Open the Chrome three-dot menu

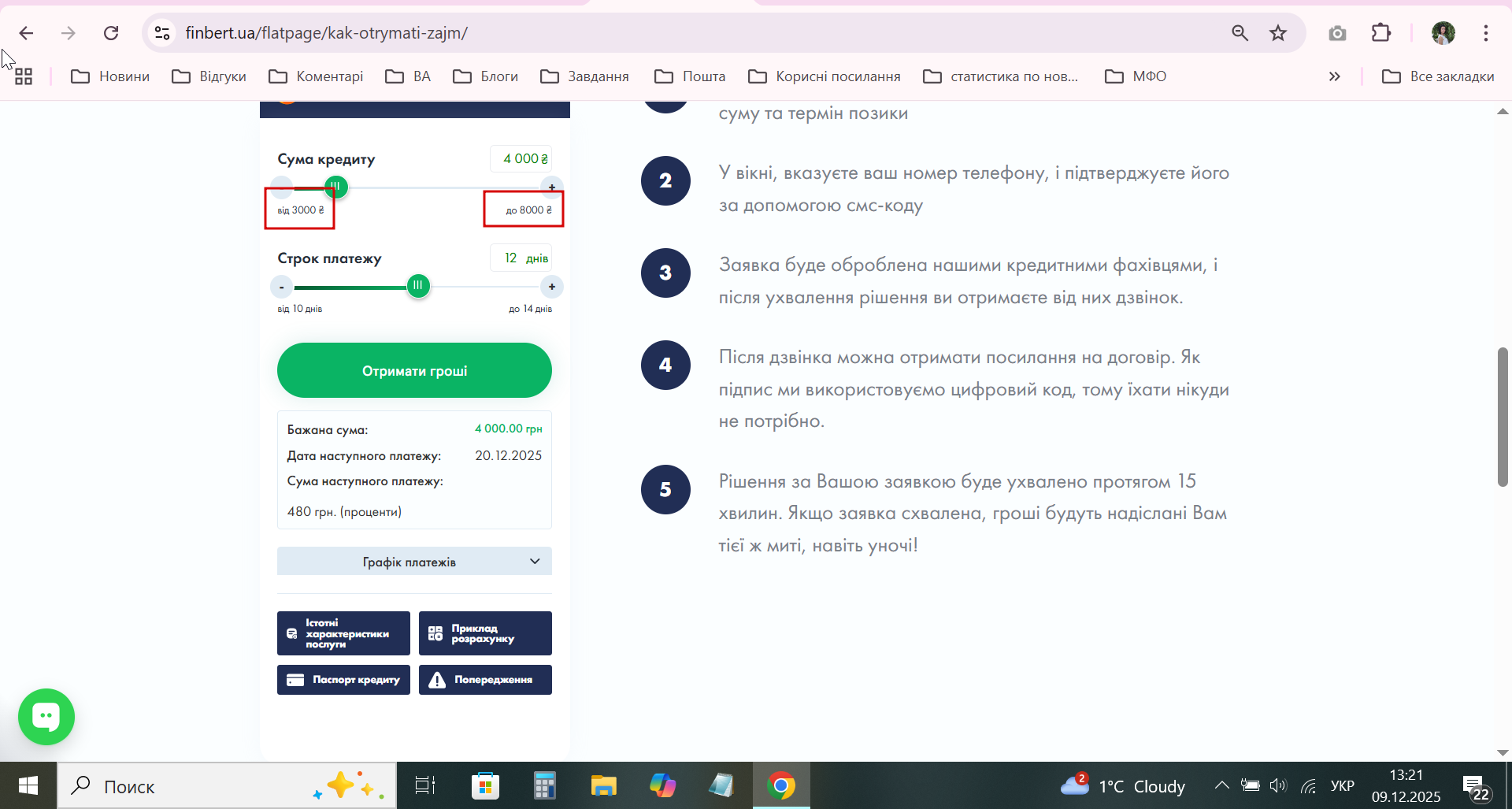click(1486, 33)
